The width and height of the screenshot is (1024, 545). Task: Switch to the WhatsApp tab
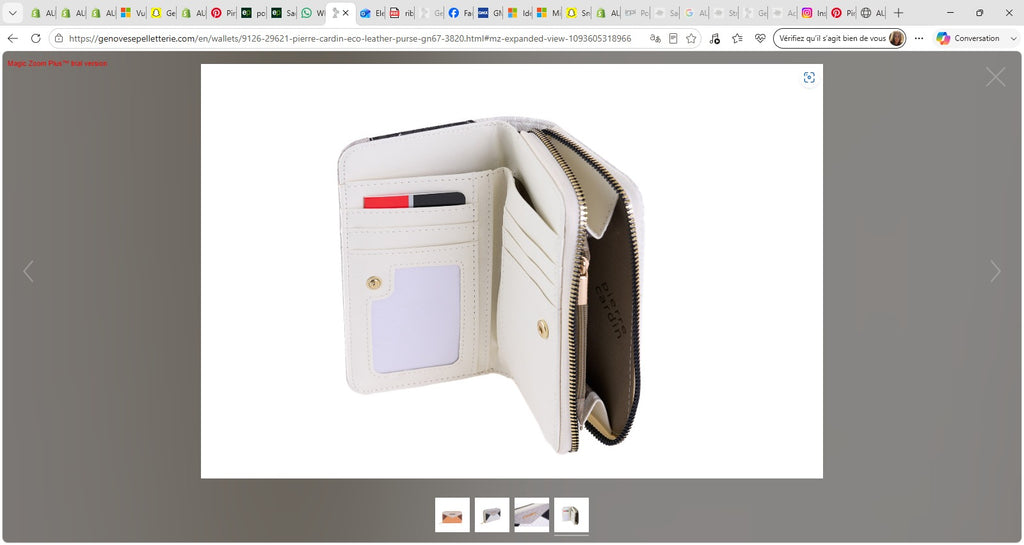tap(312, 12)
